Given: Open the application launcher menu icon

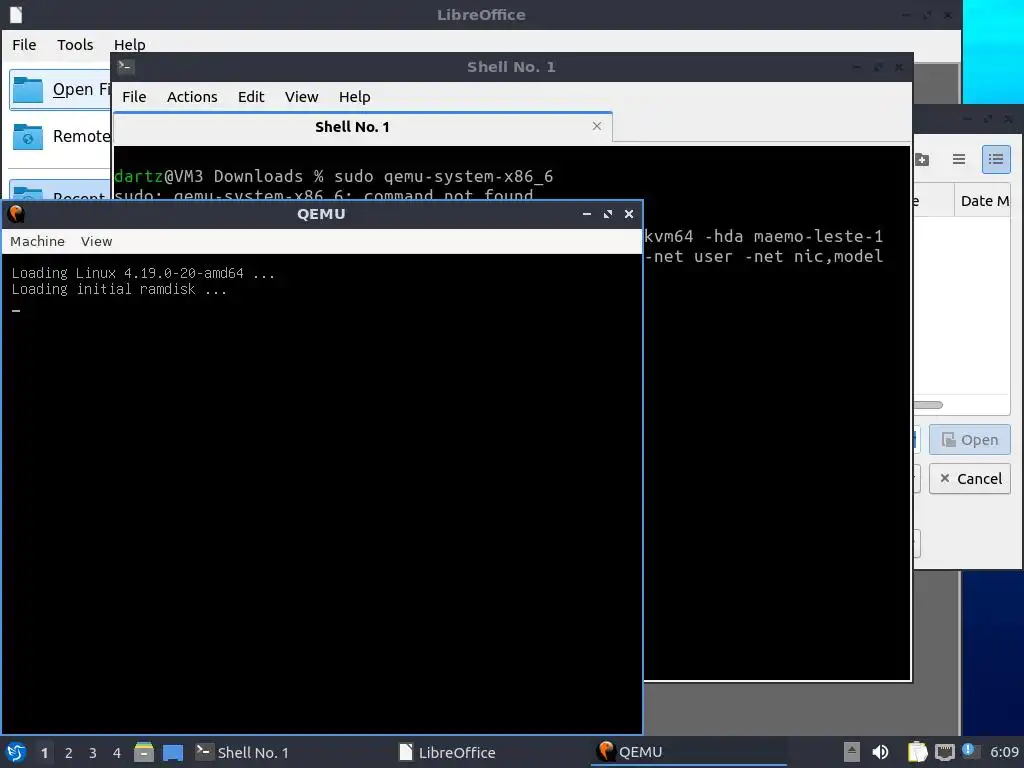Looking at the screenshot, I should (16, 752).
